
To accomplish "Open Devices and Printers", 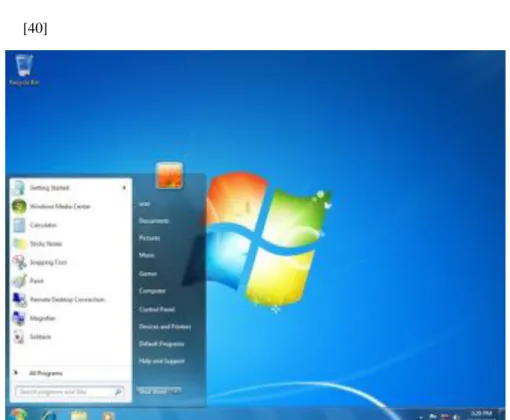I will click(165, 327).
